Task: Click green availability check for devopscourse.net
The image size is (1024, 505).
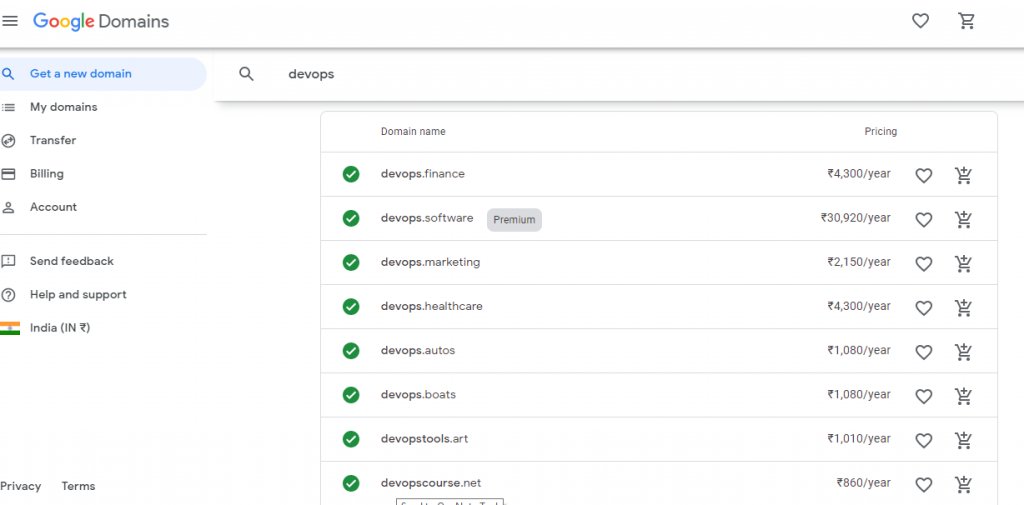Action: (x=351, y=483)
